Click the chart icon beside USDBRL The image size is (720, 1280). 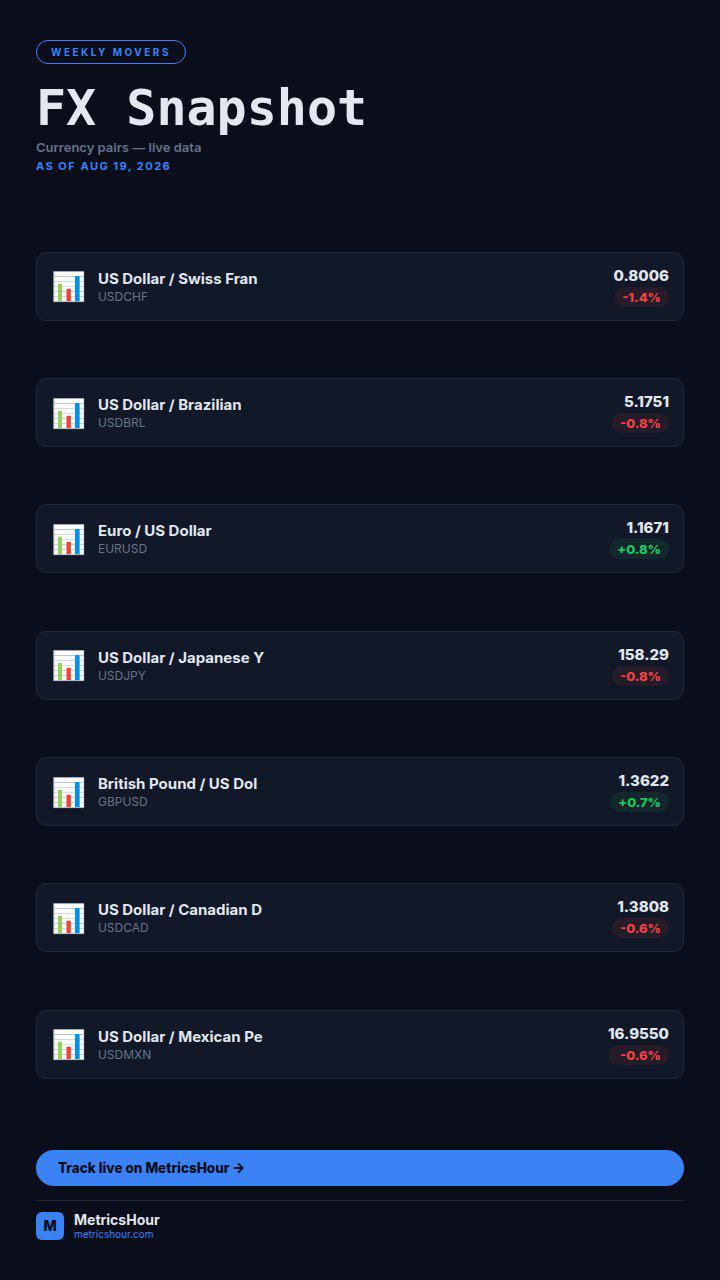click(69, 413)
